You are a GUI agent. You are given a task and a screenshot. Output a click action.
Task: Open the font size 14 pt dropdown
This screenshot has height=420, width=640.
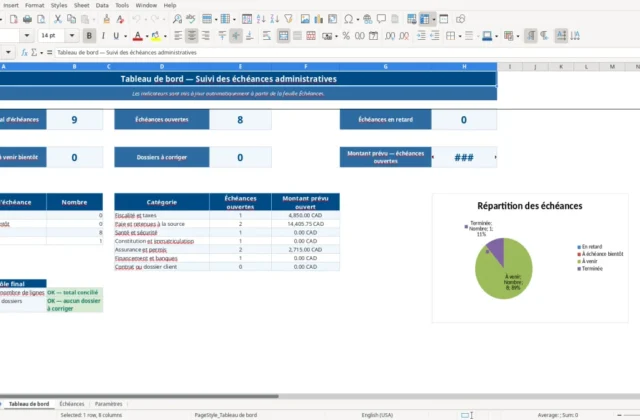pos(72,36)
